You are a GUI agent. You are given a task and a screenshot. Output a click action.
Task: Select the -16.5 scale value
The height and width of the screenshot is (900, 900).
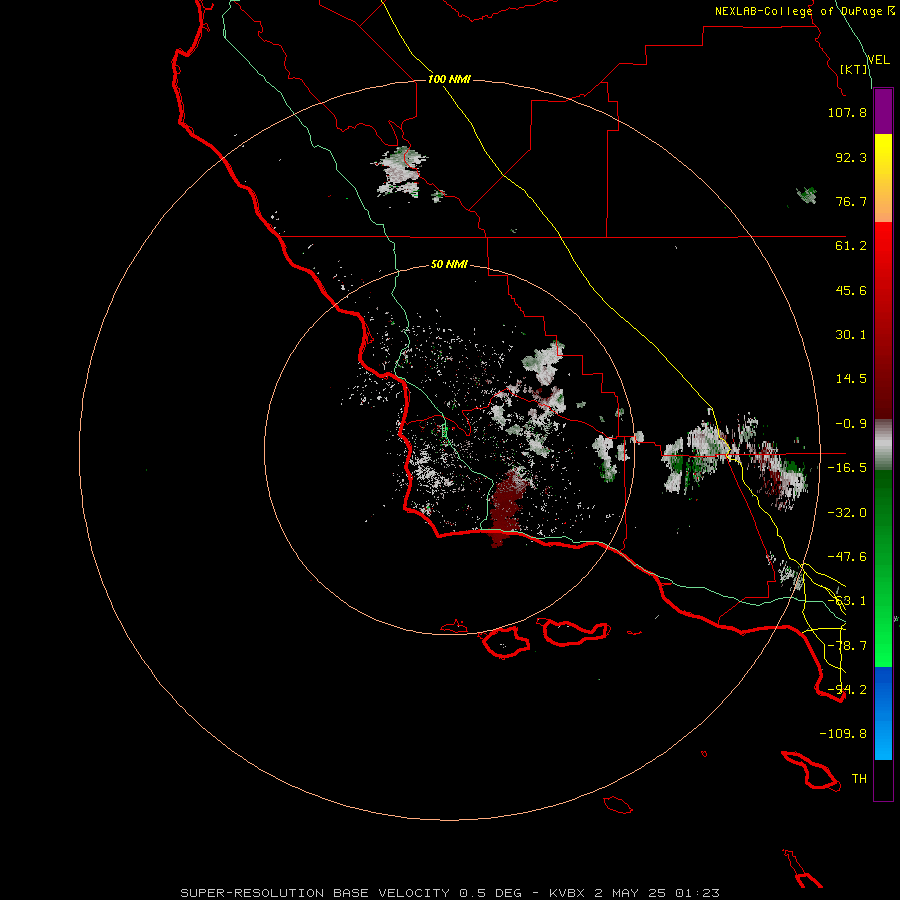pos(847,468)
